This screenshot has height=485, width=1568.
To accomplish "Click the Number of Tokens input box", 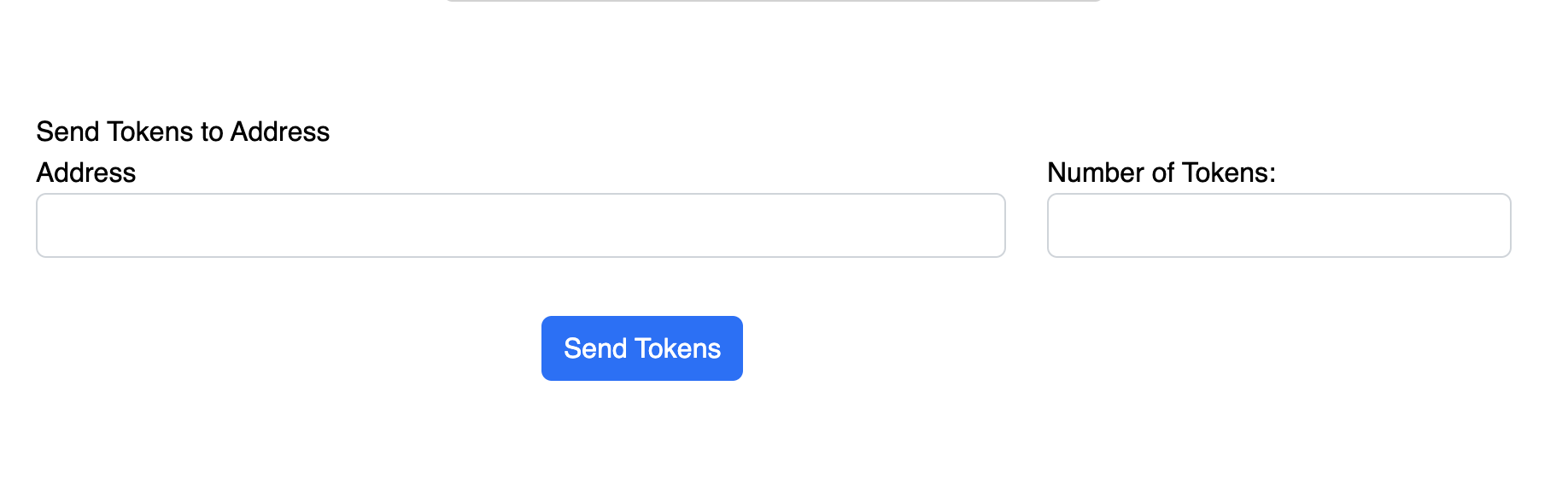I will [x=1278, y=225].
